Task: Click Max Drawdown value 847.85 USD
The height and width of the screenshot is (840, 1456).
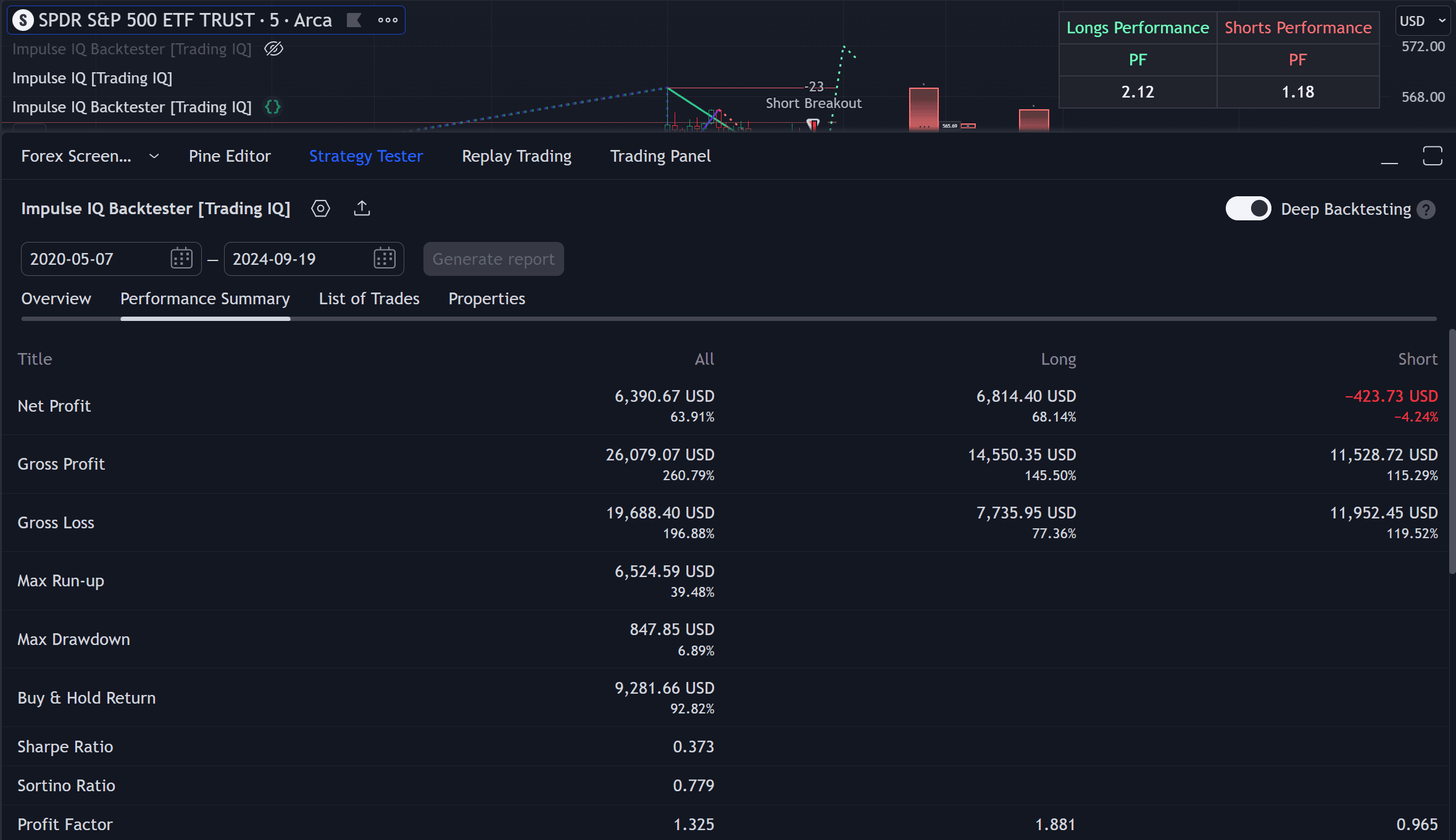Action: click(x=672, y=630)
